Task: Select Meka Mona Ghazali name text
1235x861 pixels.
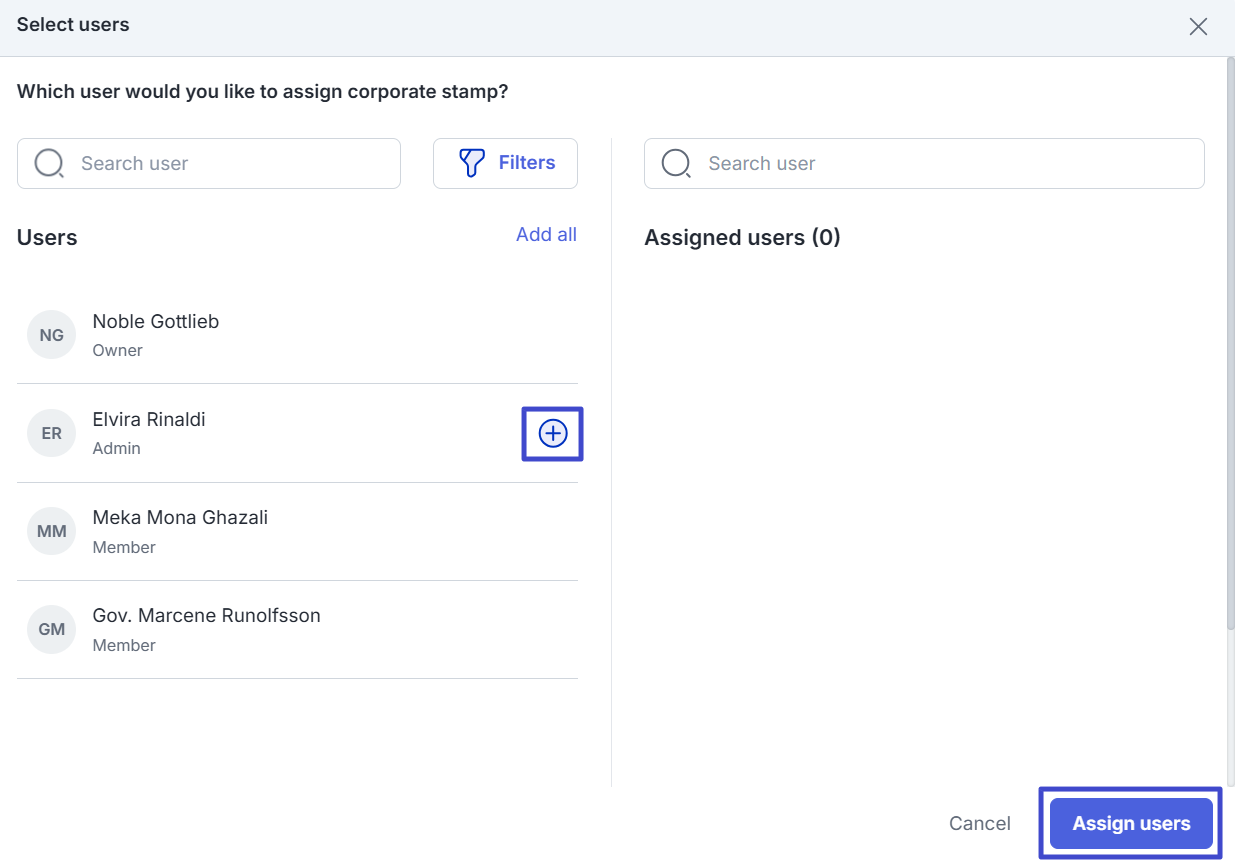Action: point(180,517)
